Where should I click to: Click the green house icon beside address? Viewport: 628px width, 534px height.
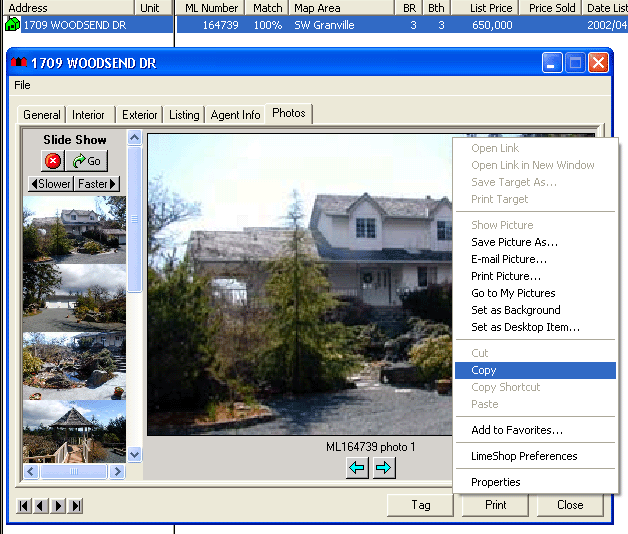[x=12, y=25]
